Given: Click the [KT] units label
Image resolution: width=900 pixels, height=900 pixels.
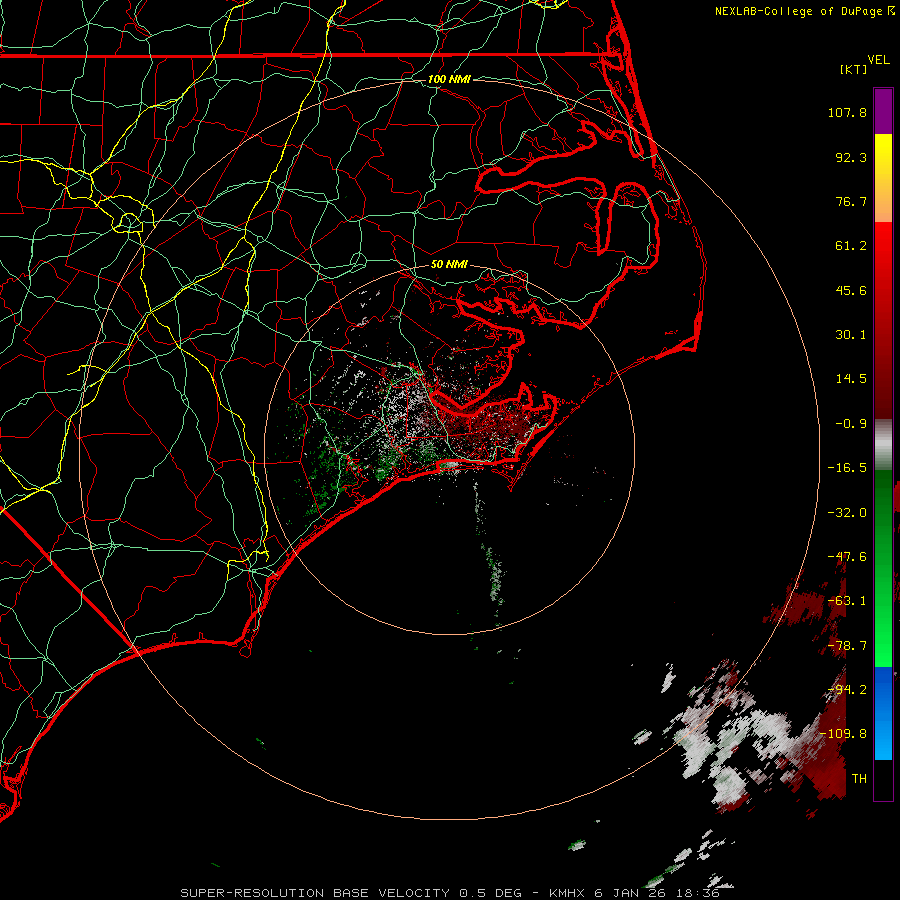Looking at the screenshot, I should [x=854, y=69].
